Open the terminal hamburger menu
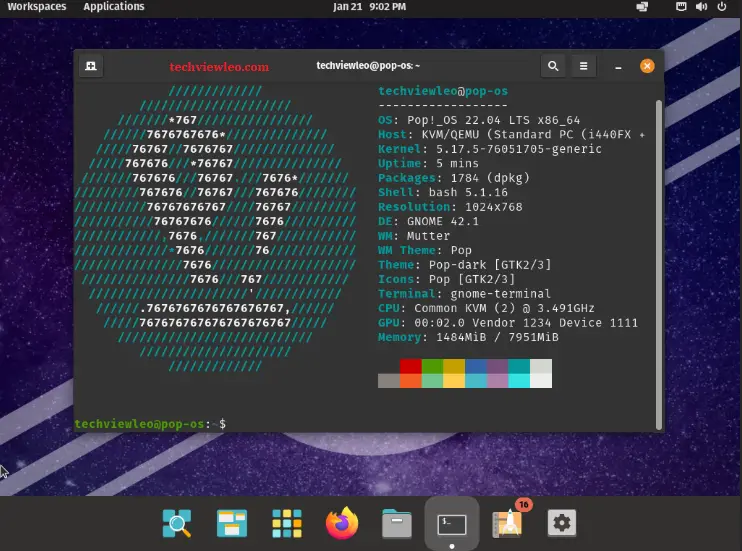 [583, 66]
